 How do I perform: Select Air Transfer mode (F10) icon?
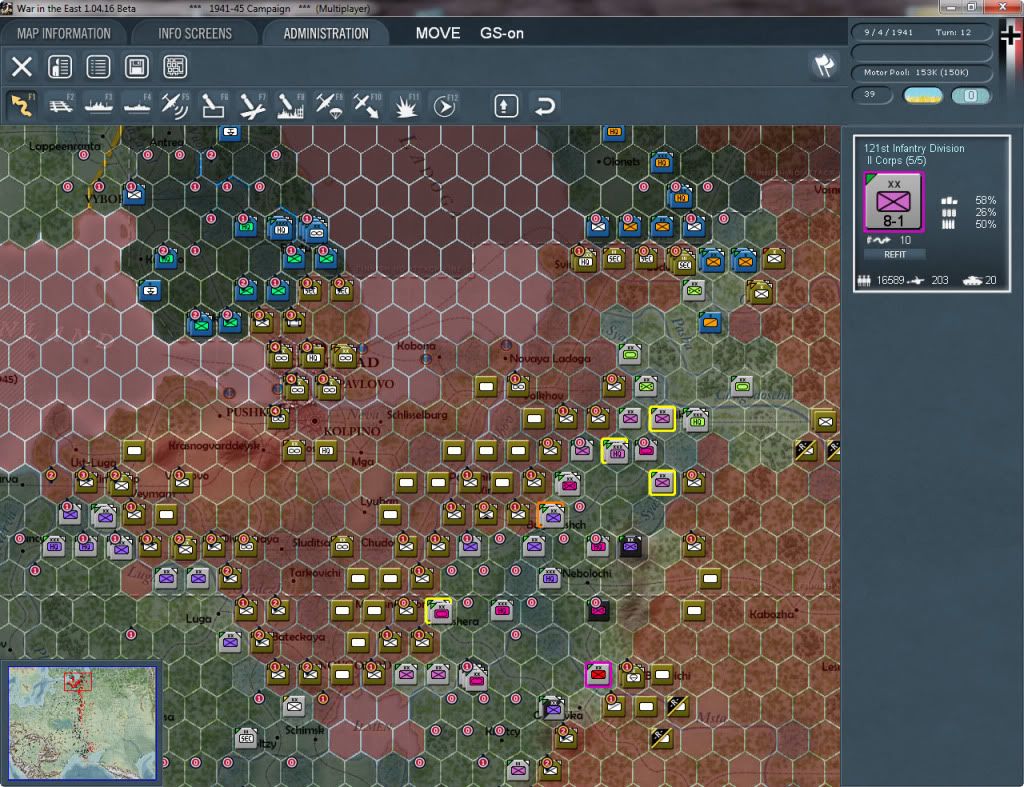pyautogui.click(x=366, y=105)
